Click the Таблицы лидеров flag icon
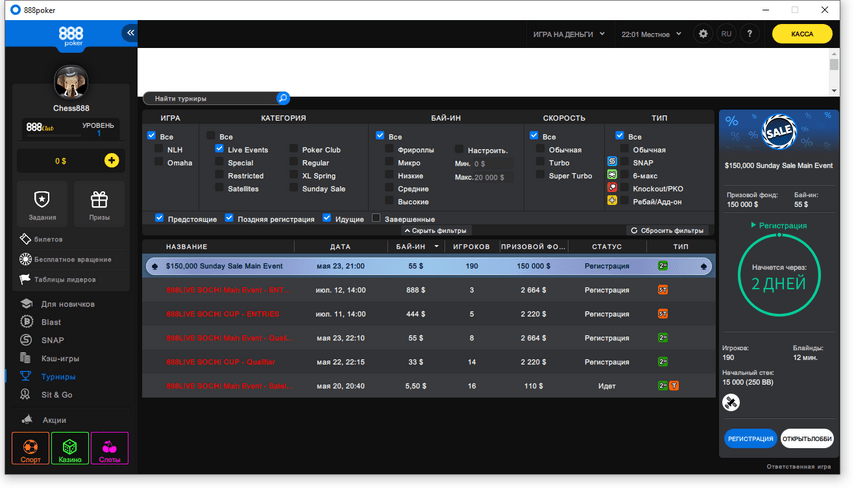Screen dimensions: 854x489 click(25, 279)
